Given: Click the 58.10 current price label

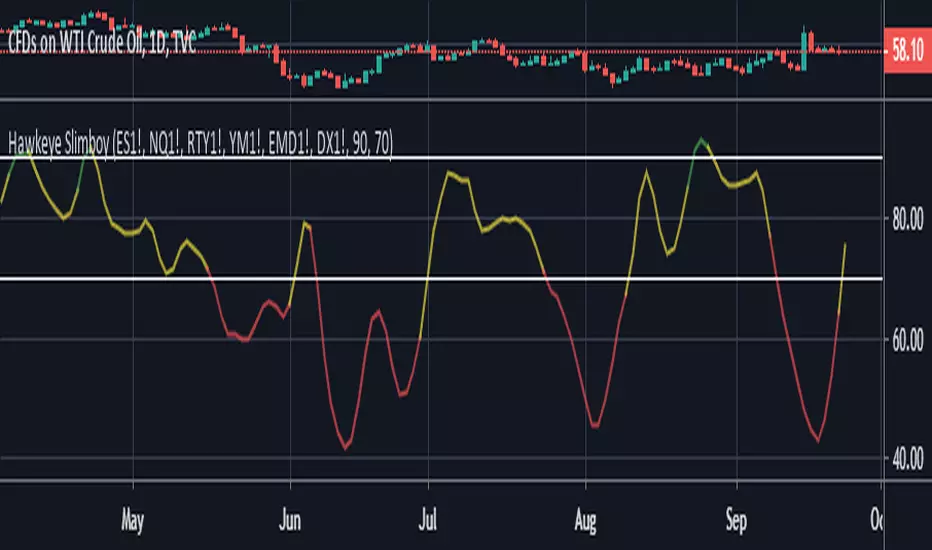Looking at the screenshot, I should click(907, 50).
